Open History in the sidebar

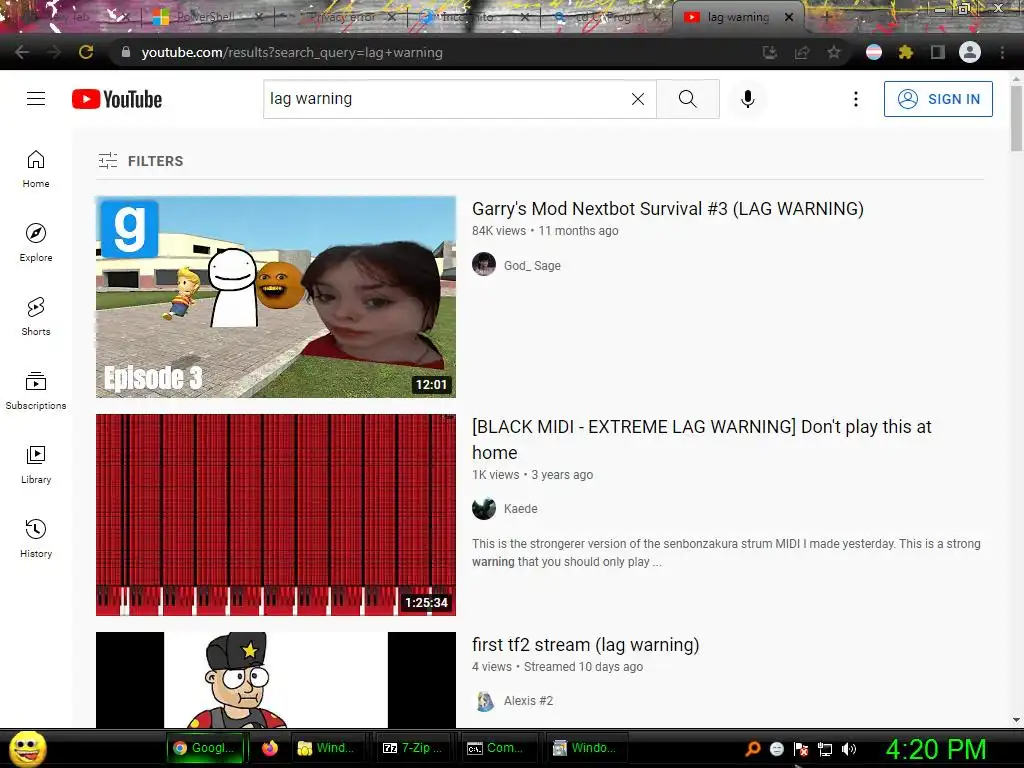coord(36,537)
